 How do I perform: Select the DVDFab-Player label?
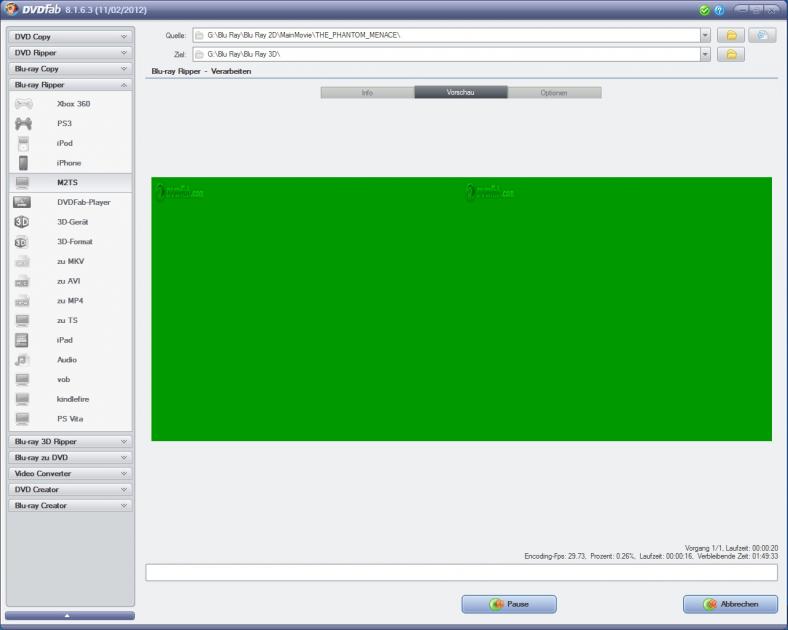coord(83,202)
